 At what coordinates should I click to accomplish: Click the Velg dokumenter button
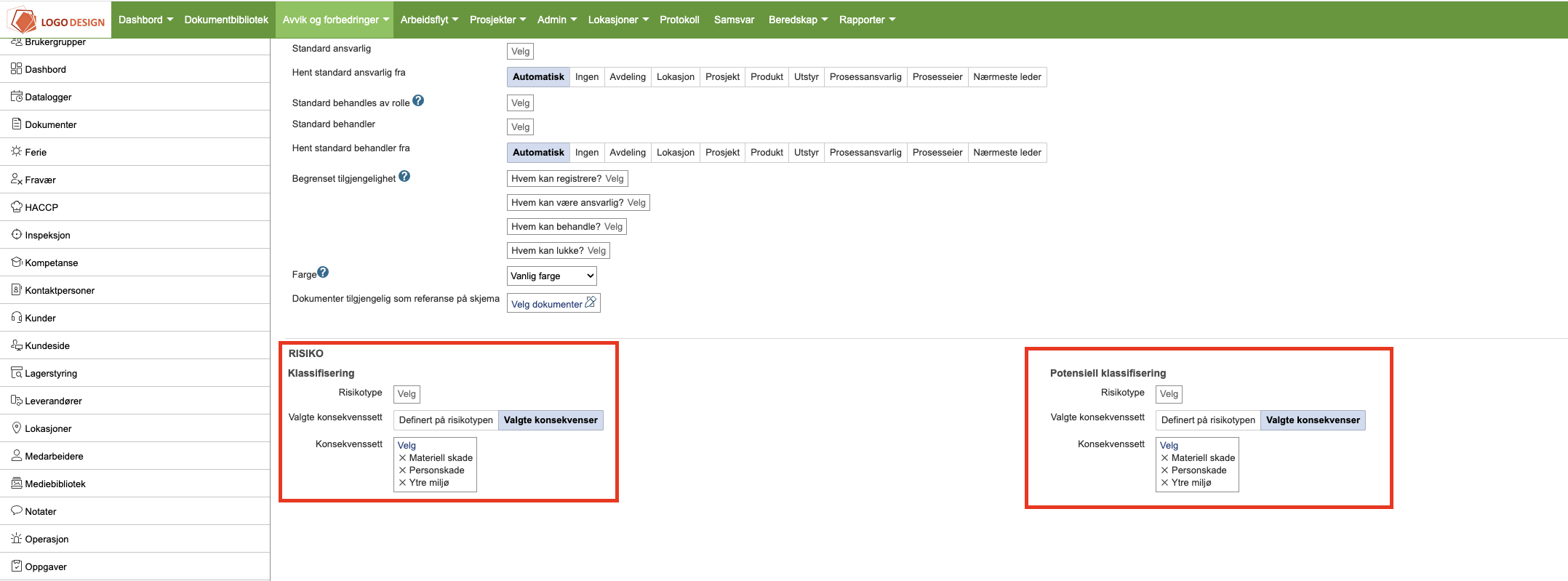553,304
